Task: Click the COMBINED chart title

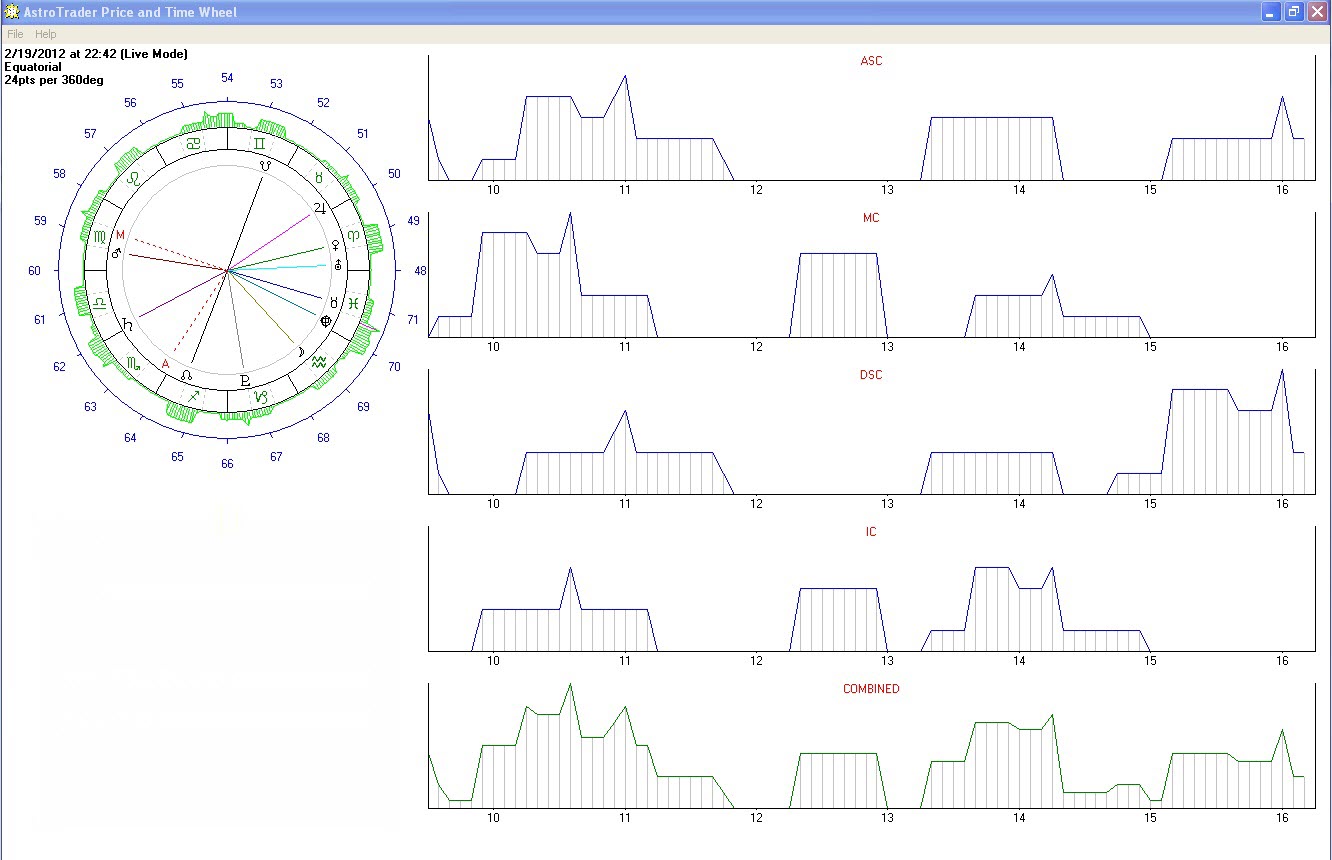Action: (x=870, y=689)
